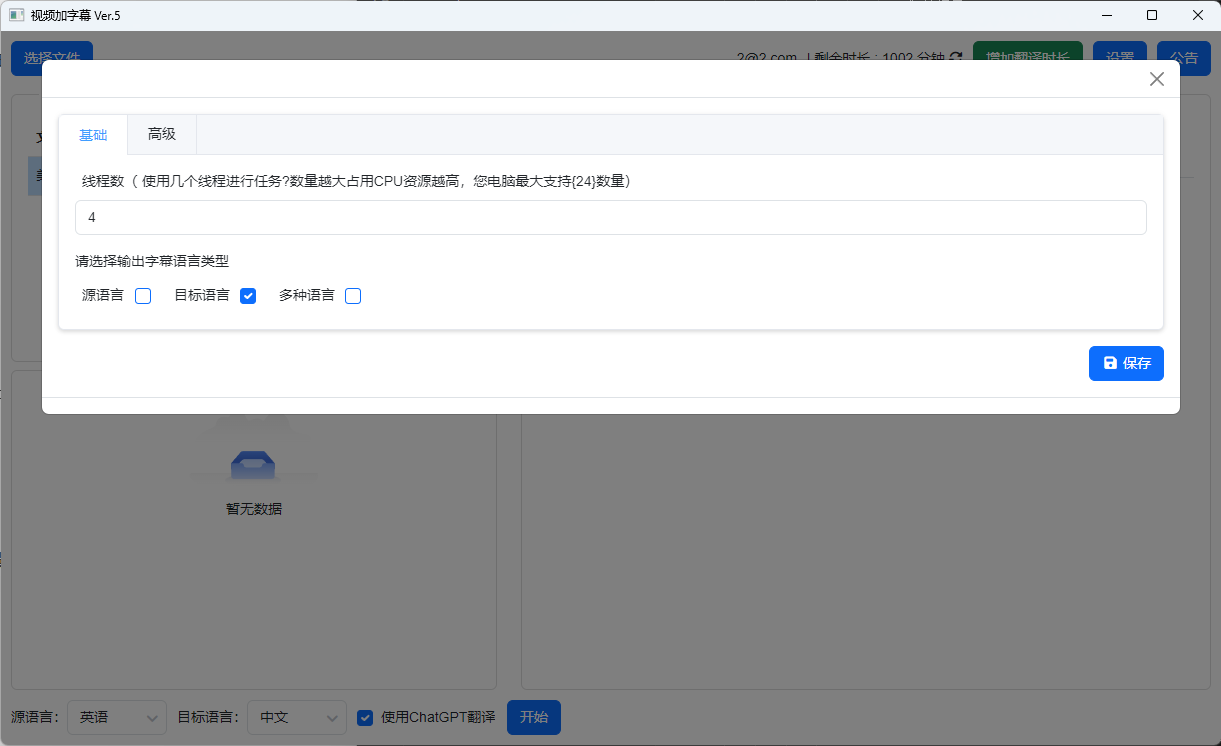
Task: Check the 源语言 output subtitle checkbox
Action: [x=142, y=295]
